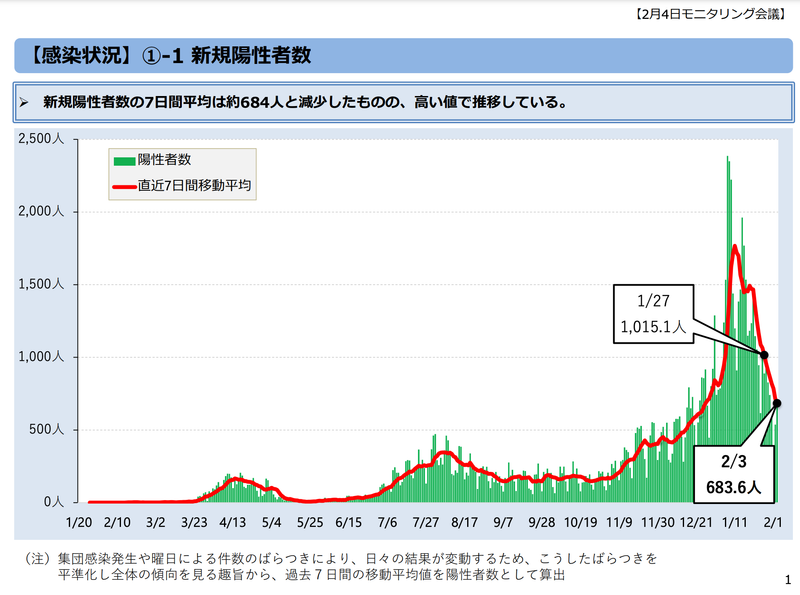Click the green 陽性者数 legend swatch
The image size is (800, 595).
click(124, 160)
